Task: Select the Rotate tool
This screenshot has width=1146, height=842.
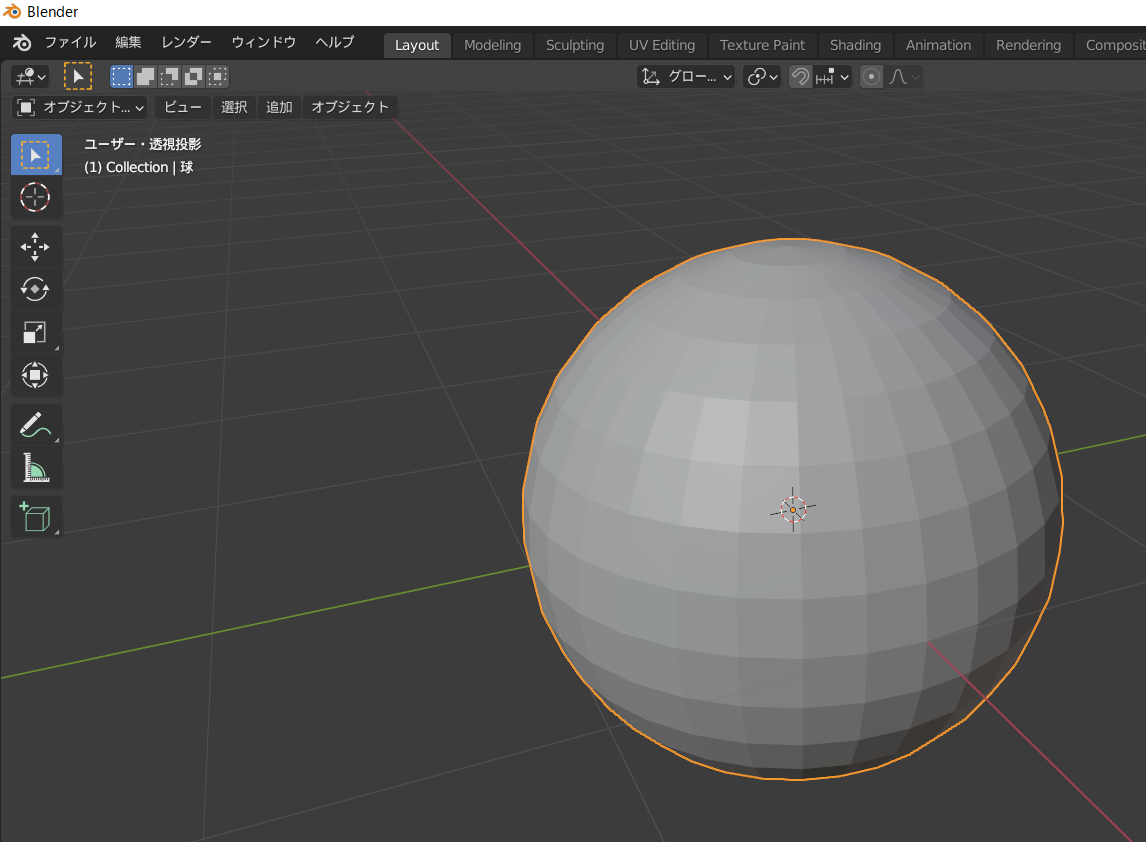Action: [35, 289]
